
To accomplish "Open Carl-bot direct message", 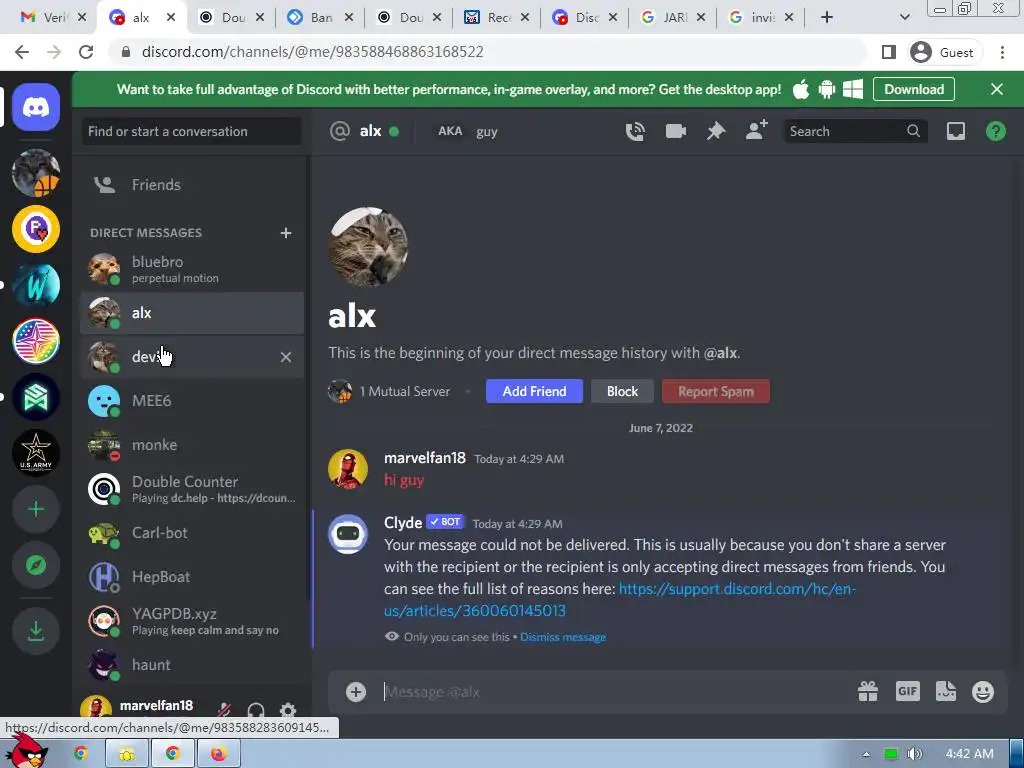I will coord(192,533).
